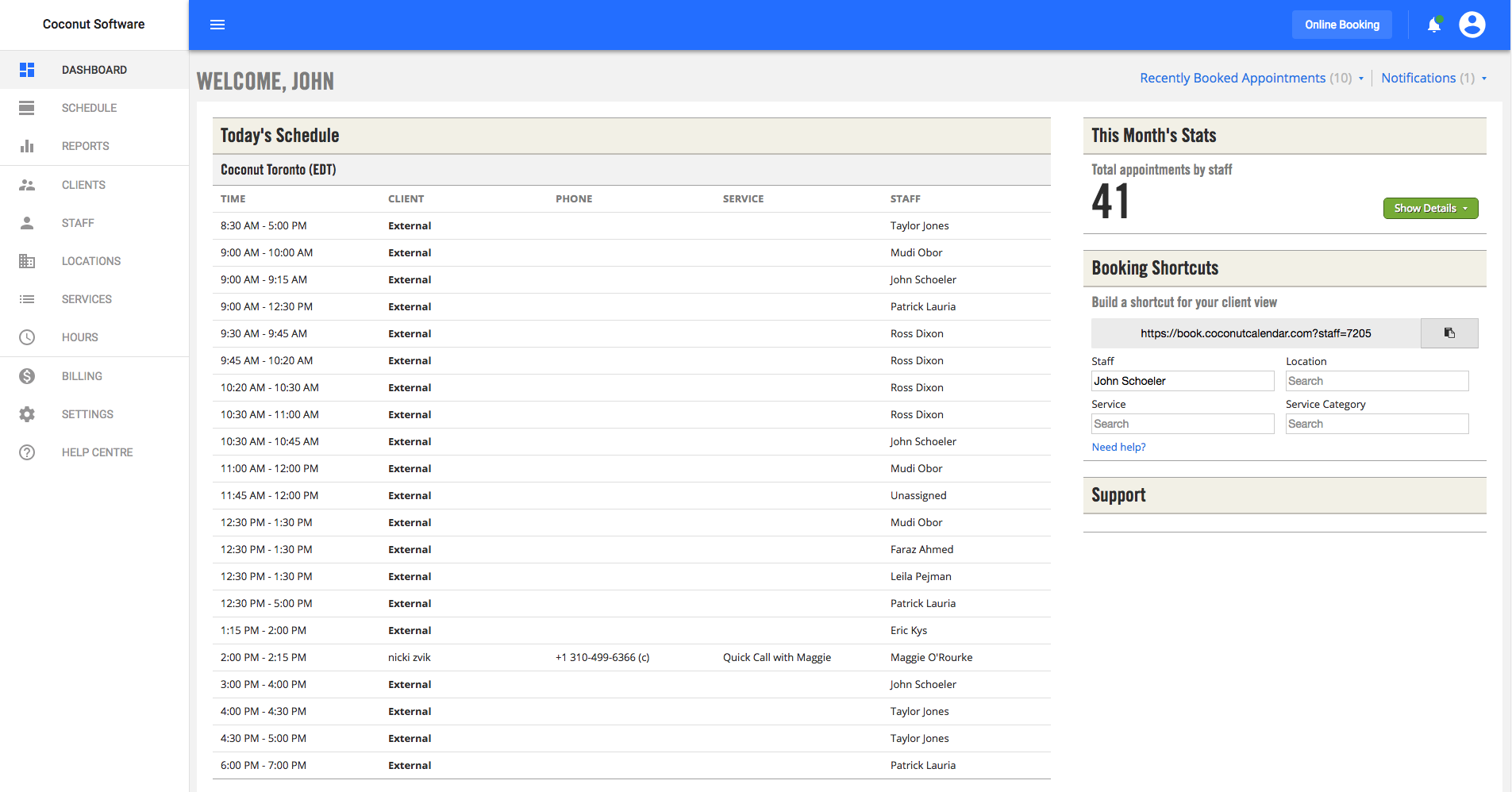The width and height of the screenshot is (1512, 792).
Task: Click the Service Category search field
Action: click(x=1377, y=424)
